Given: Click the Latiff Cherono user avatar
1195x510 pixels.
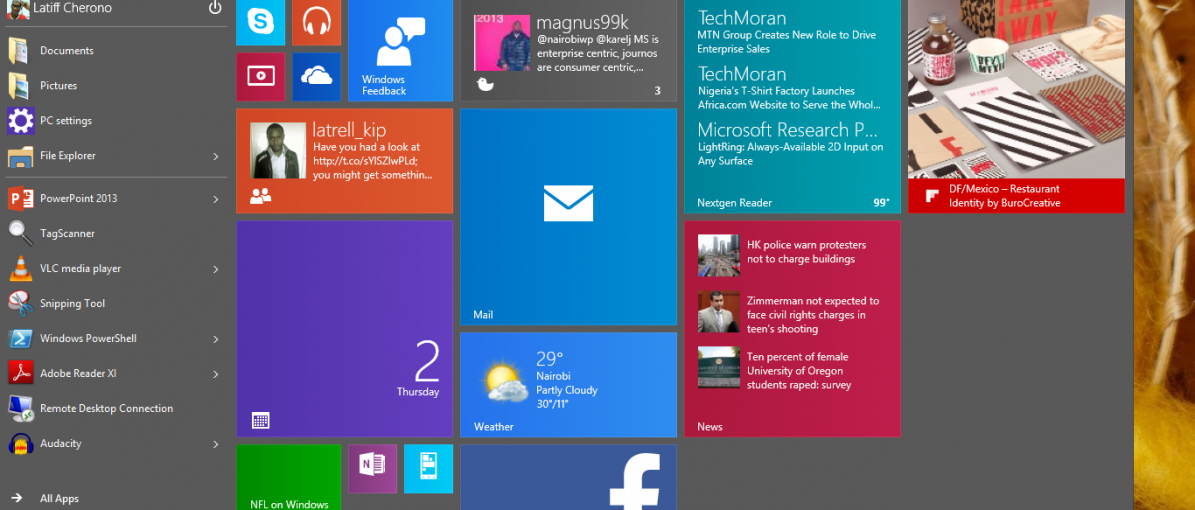Looking at the screenshot, I should (x=18, y=8).
